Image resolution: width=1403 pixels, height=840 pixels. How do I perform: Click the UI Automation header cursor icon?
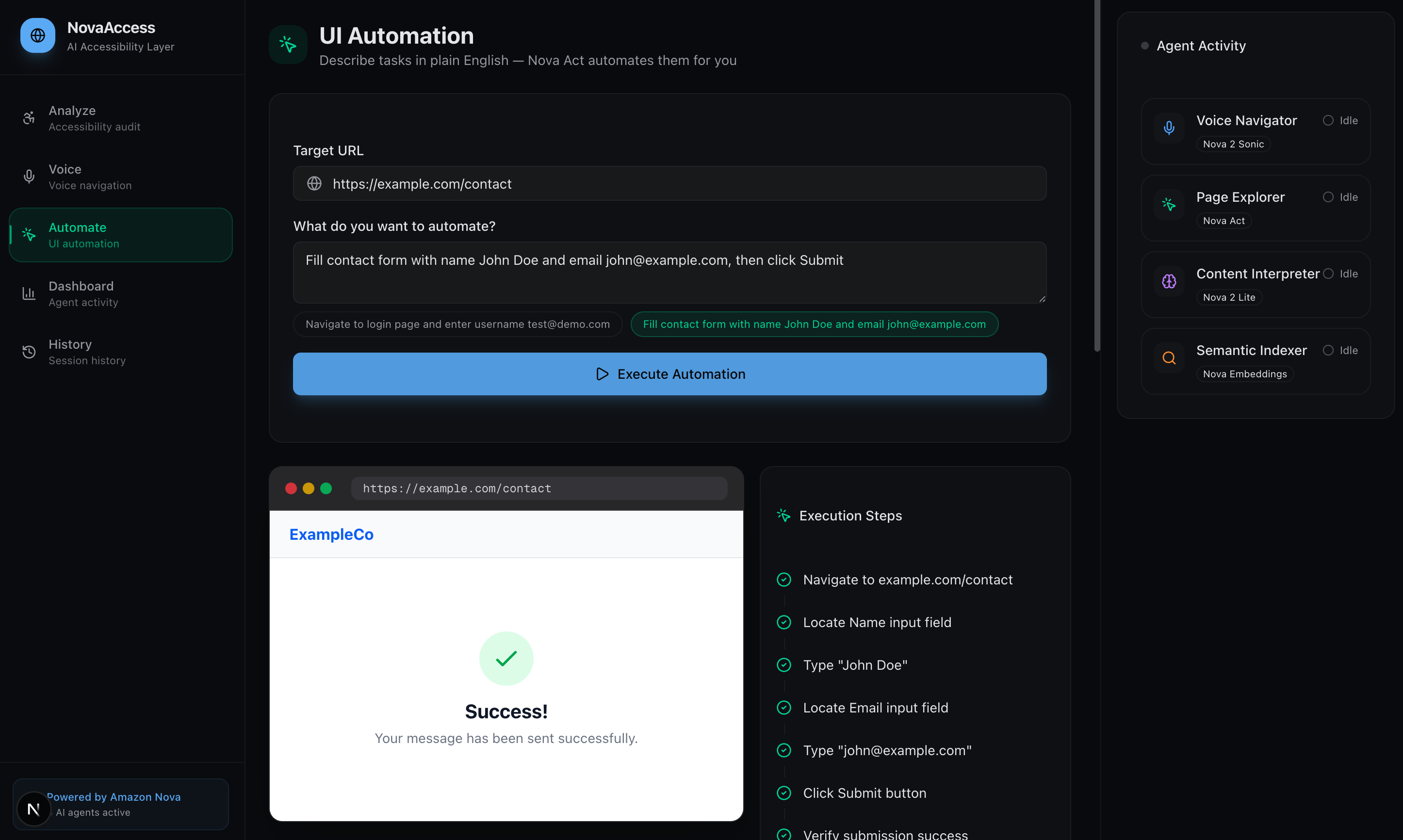288,44
